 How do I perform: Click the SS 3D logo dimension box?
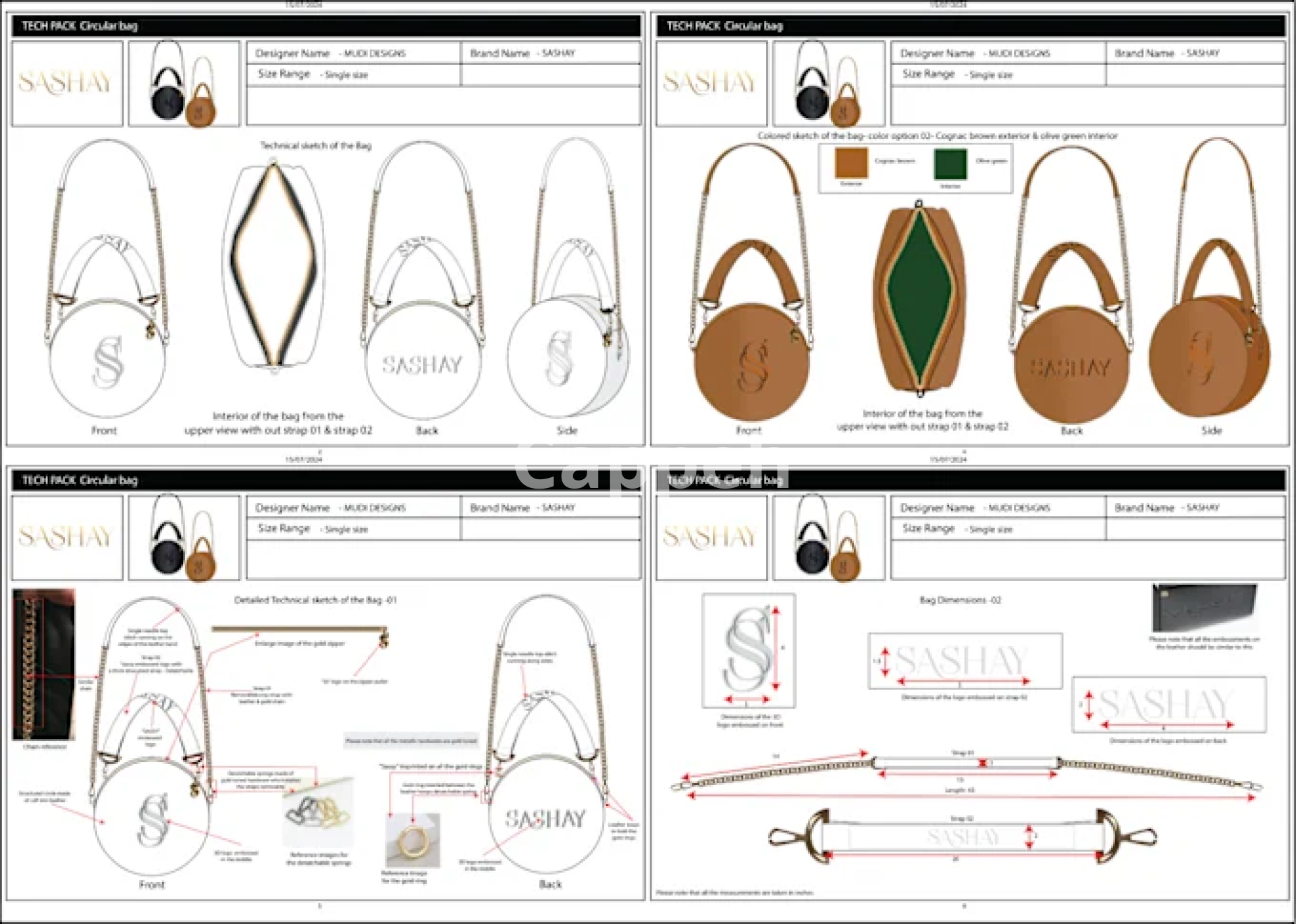[749, 650]
